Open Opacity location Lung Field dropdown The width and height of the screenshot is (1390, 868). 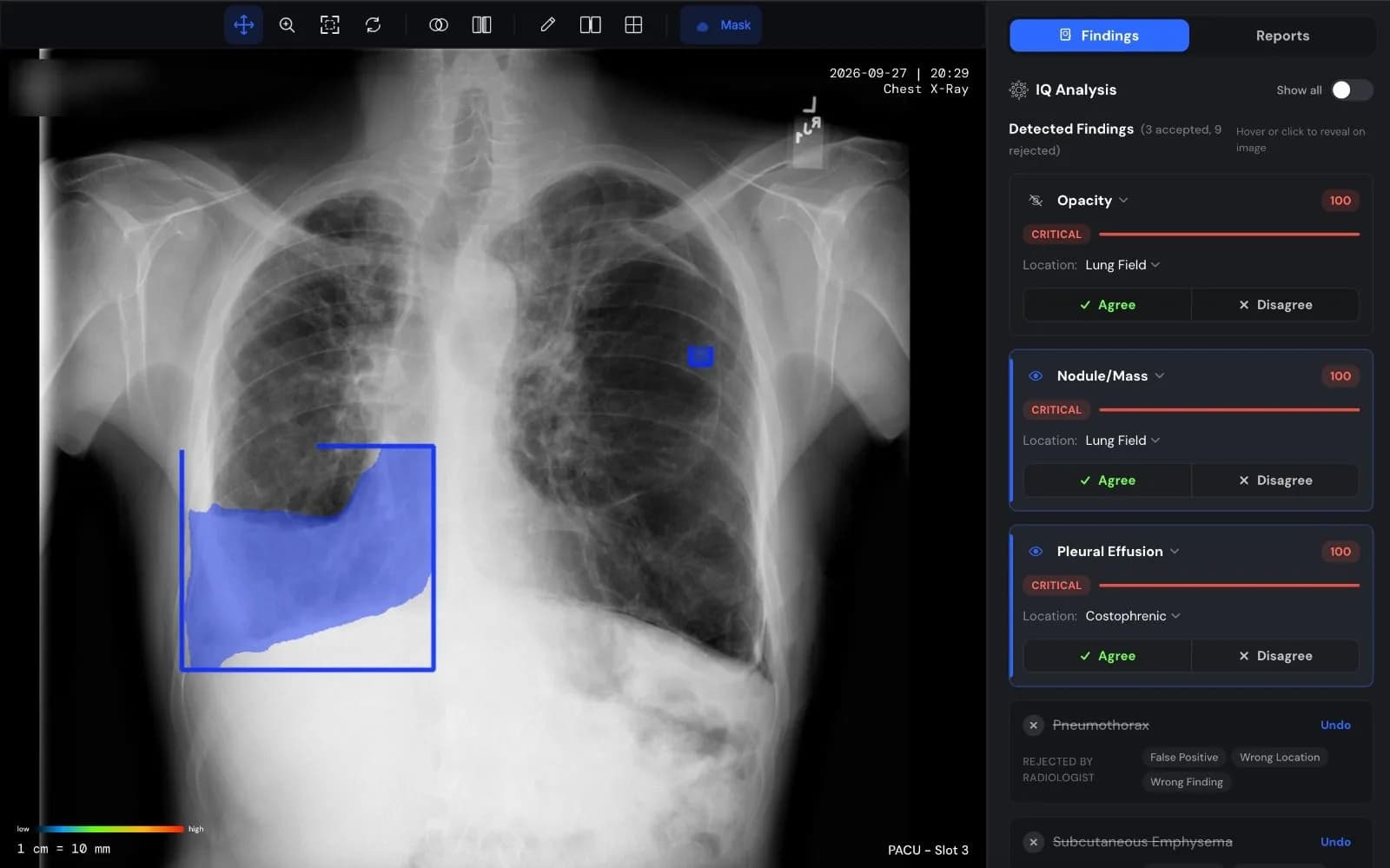tap(1122, 265)
